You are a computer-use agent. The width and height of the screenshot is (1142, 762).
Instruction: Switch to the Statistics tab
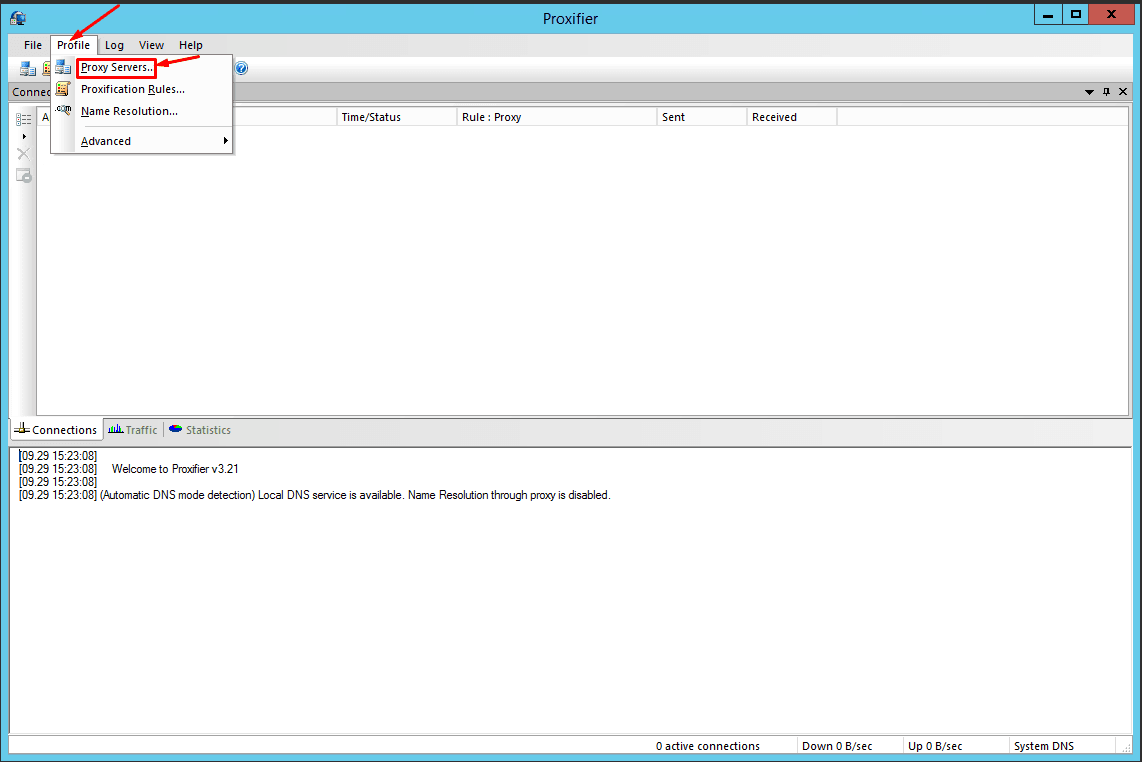coord(200,430)
